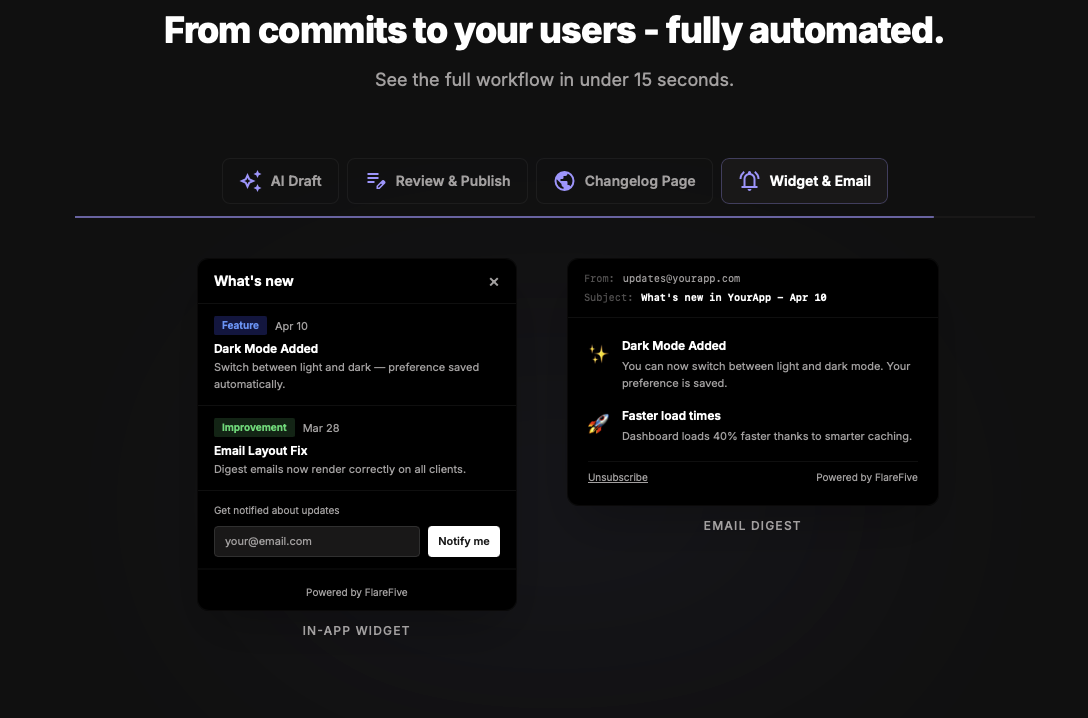Click the blue Feature badge

coord(240,325)
